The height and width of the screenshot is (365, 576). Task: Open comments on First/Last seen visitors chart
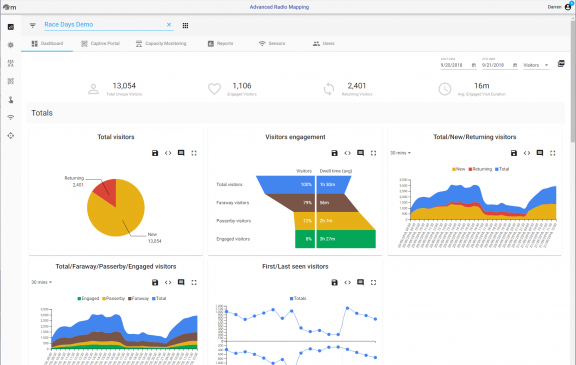click(x=360, y=282)
